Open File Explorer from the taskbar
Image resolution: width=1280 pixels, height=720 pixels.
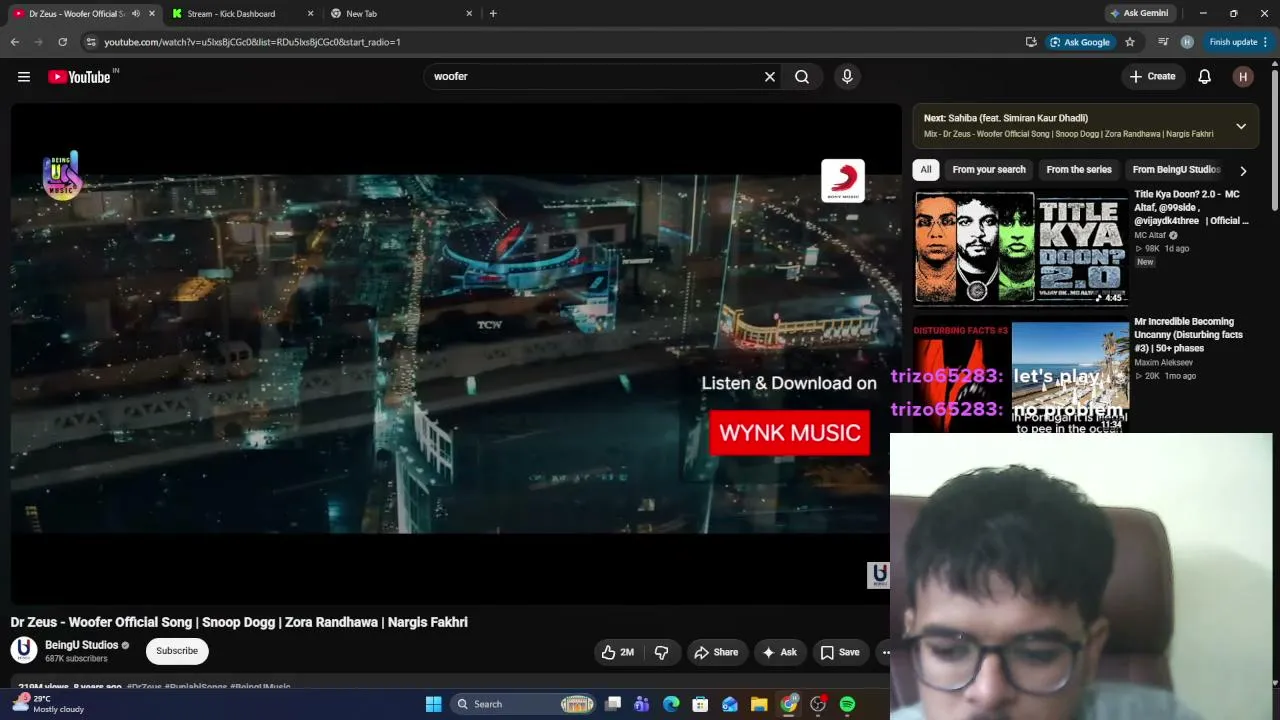click(759, 704)
